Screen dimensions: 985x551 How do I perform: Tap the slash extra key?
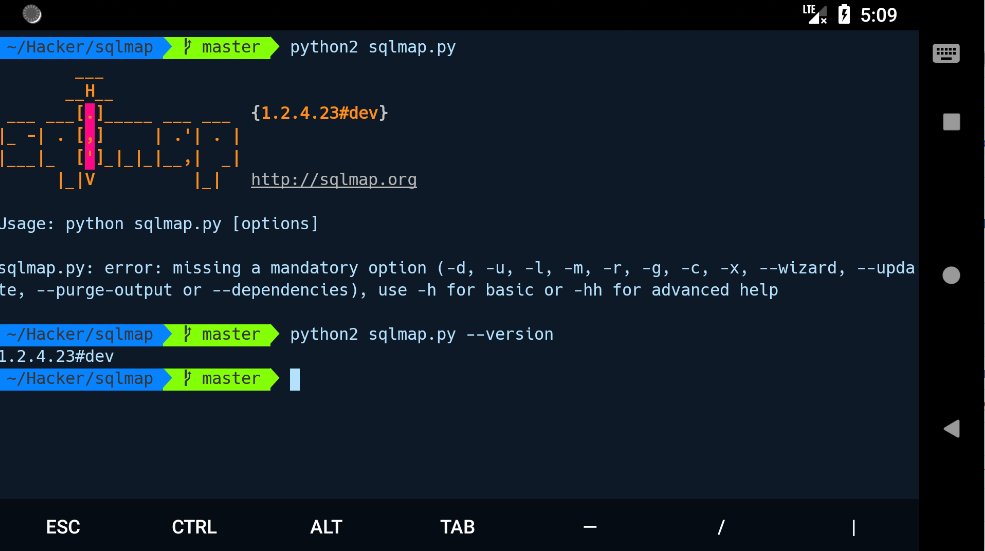click(721, 526)
